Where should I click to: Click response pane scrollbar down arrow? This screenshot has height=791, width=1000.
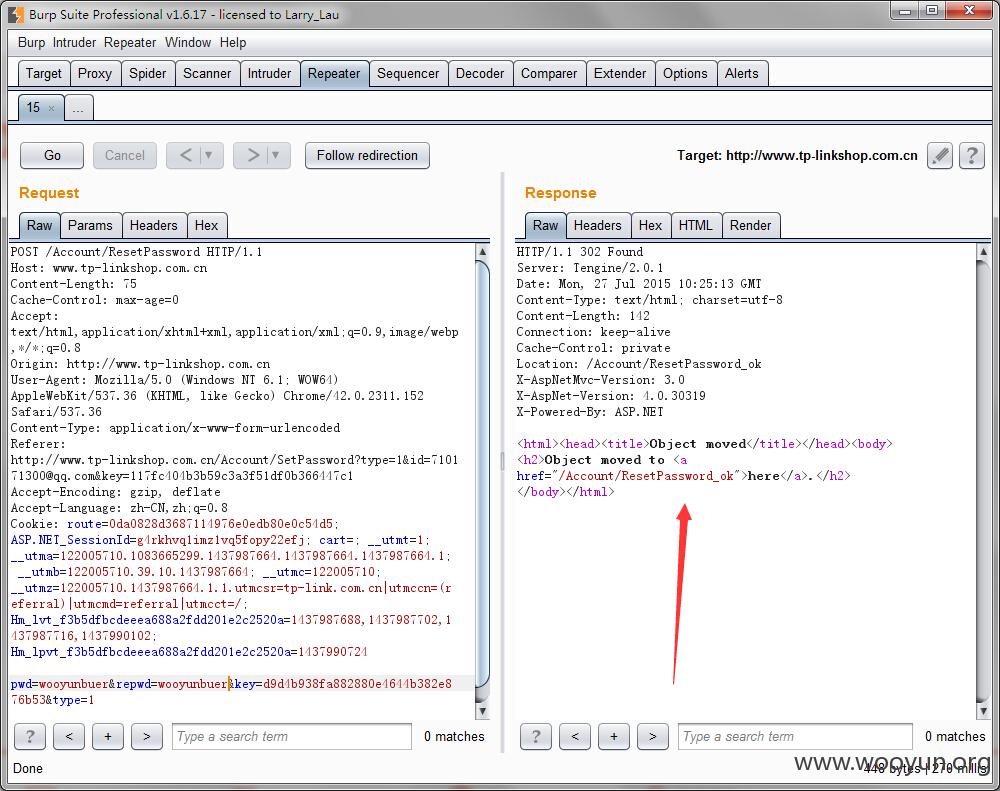click(983, 711)
